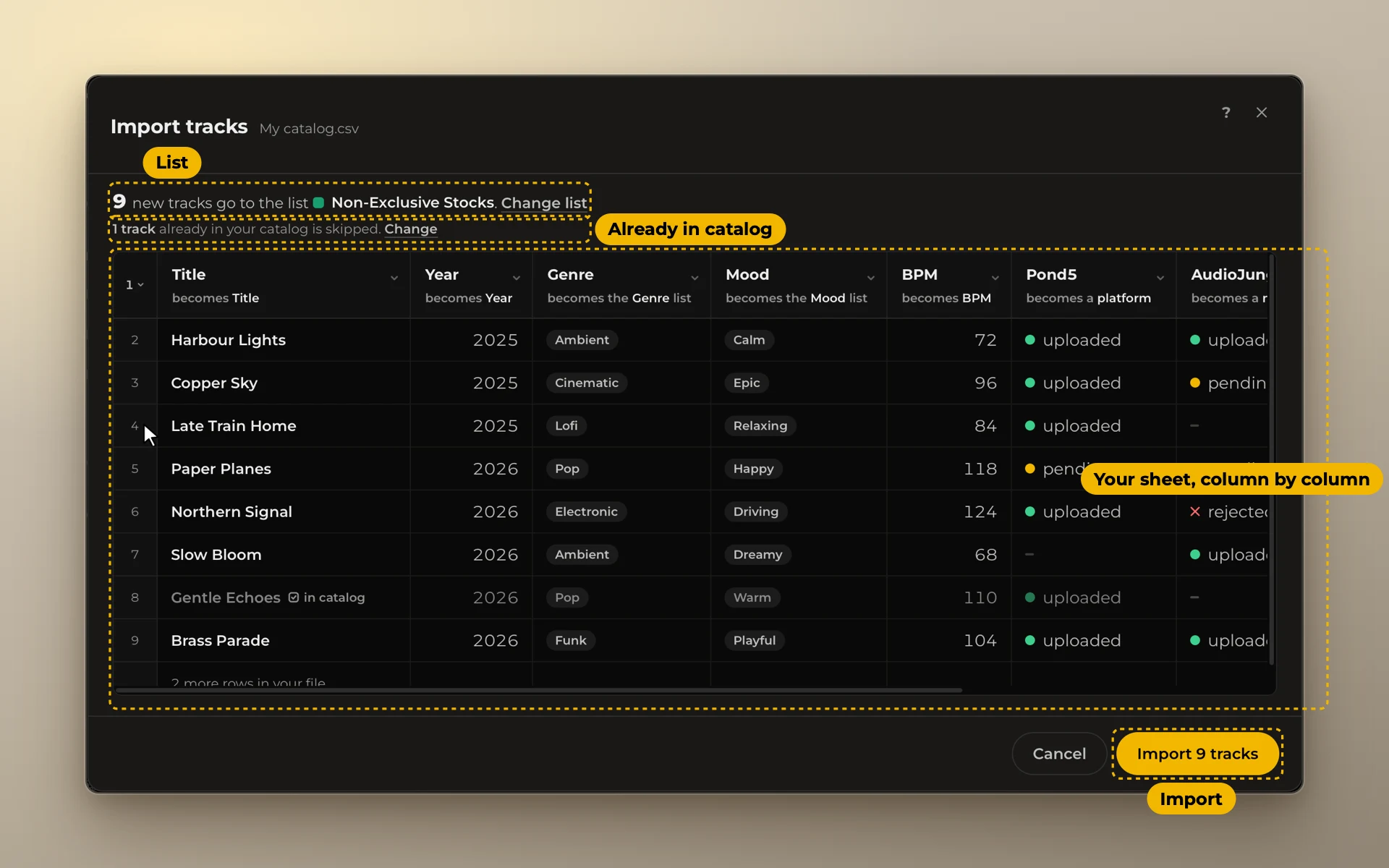This screenshot has width=1389, height=868.
Task: Click AudioJungle pending status for Copper Sky
Action: point(1228,383)
